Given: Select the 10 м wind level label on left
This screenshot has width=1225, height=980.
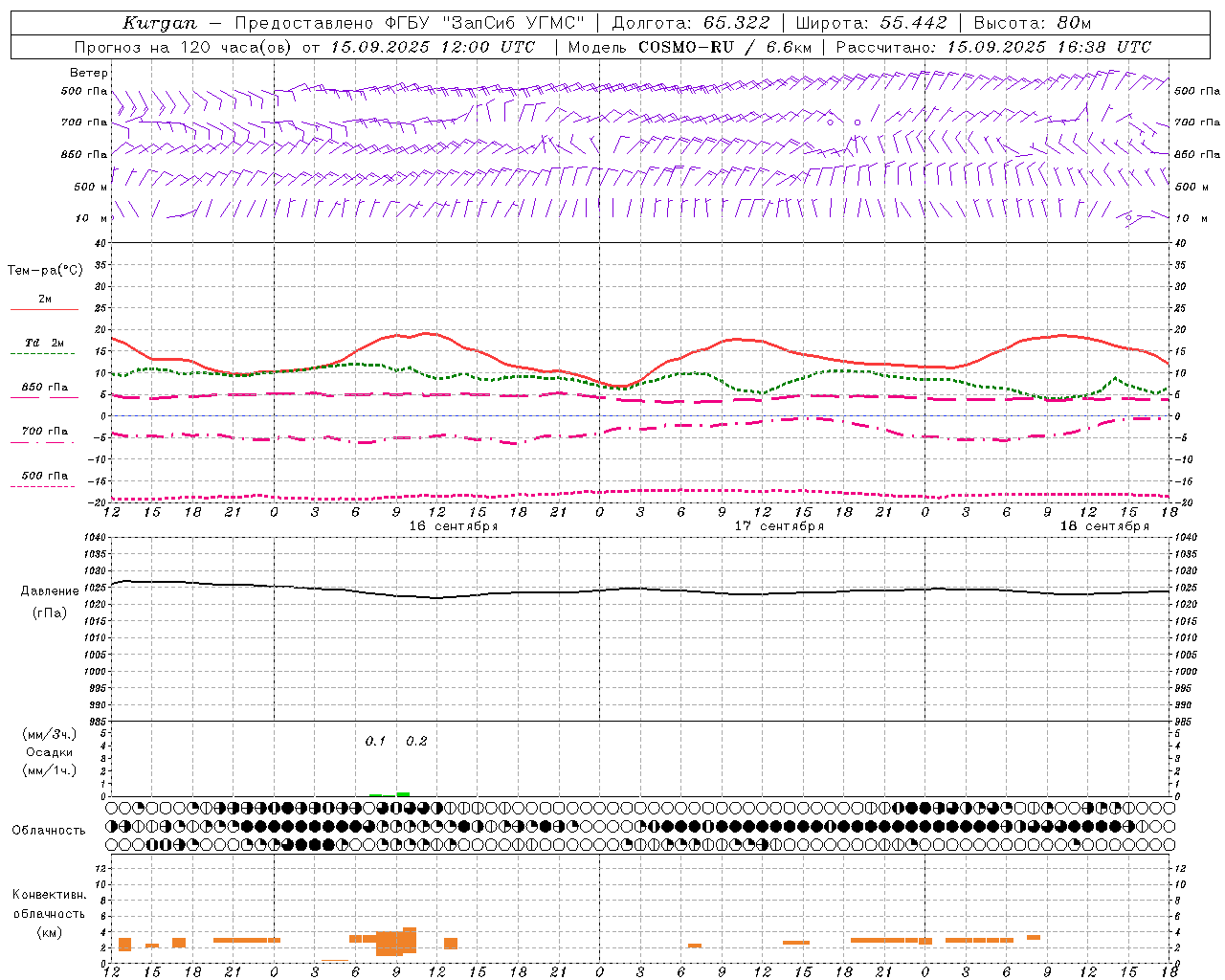Looking at the screenshot, I should coord(92,218).
